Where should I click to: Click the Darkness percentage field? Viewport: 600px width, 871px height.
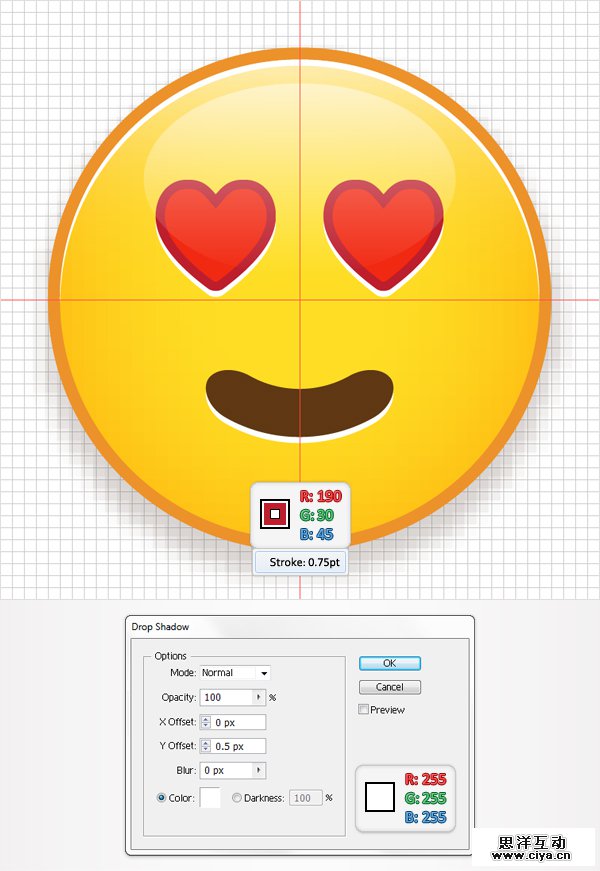coord(304,798)
